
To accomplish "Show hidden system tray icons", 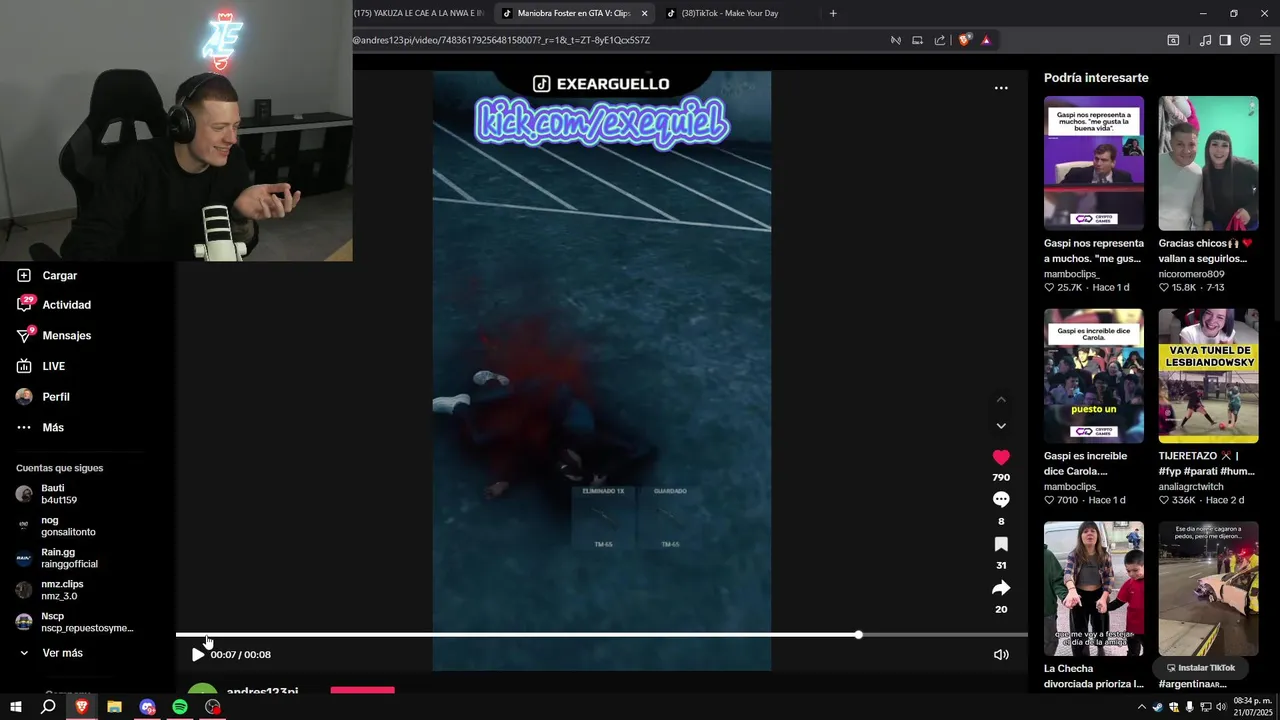I will pos(1142,707).
